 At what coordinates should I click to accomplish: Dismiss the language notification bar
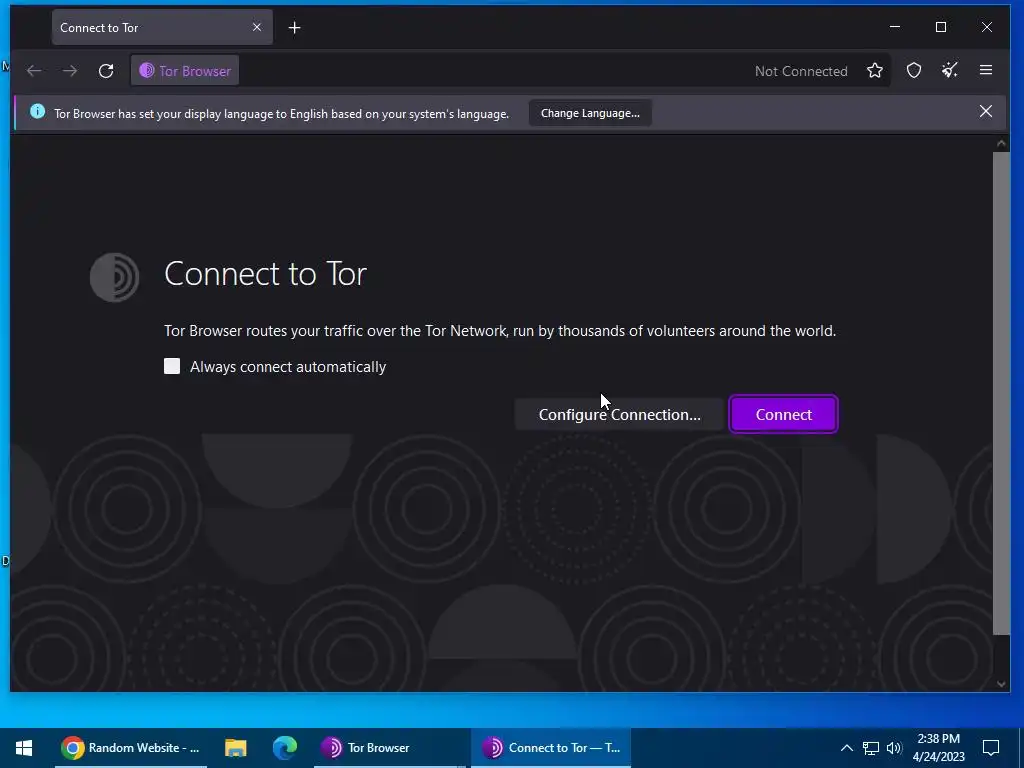pyautogui.click(x=985, y=112)
